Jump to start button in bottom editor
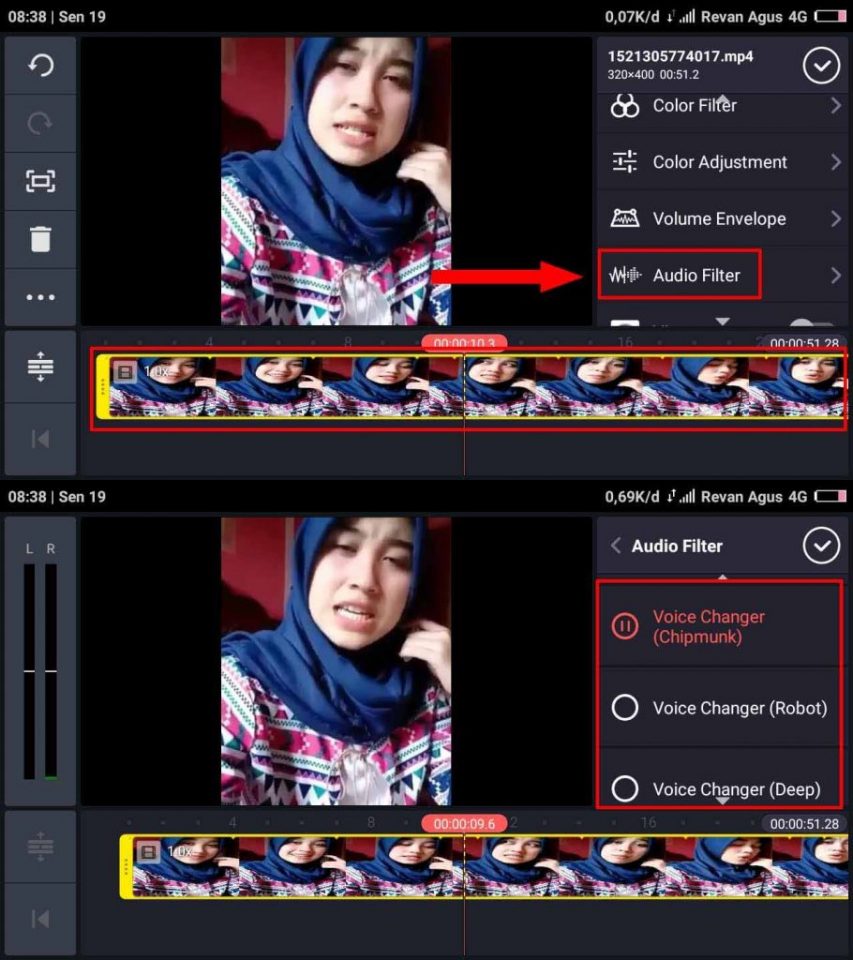Image resolution: width=853 pixels, height=960 pixels. (40, 919)
